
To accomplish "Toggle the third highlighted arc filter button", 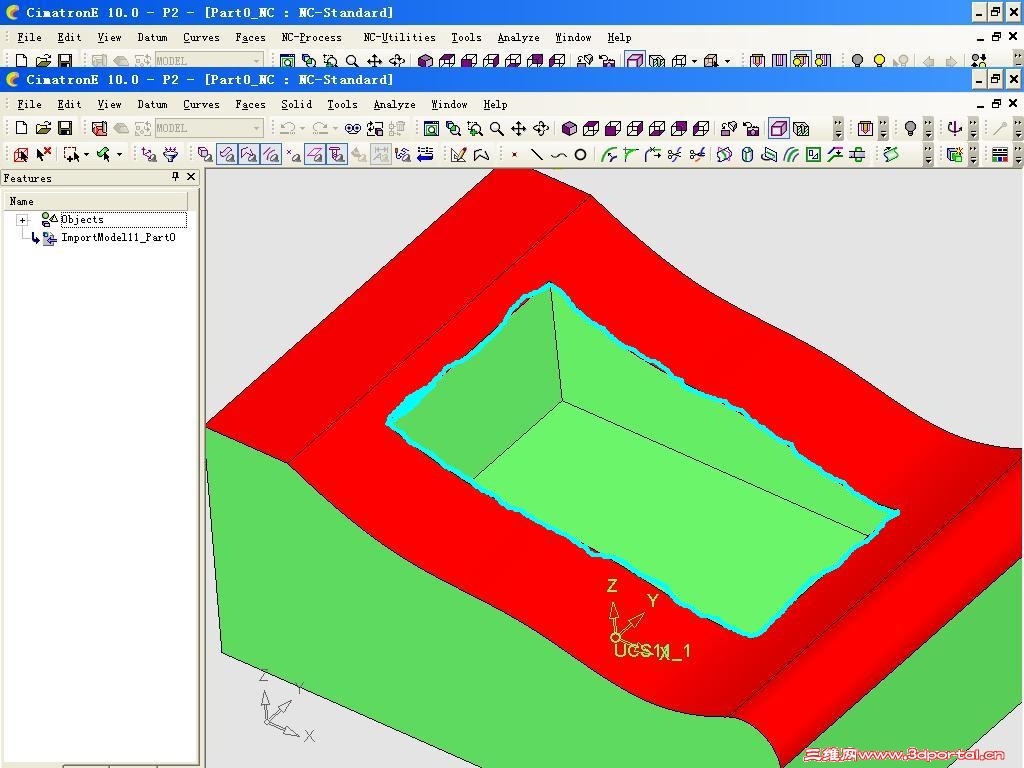I will point(271,155).
